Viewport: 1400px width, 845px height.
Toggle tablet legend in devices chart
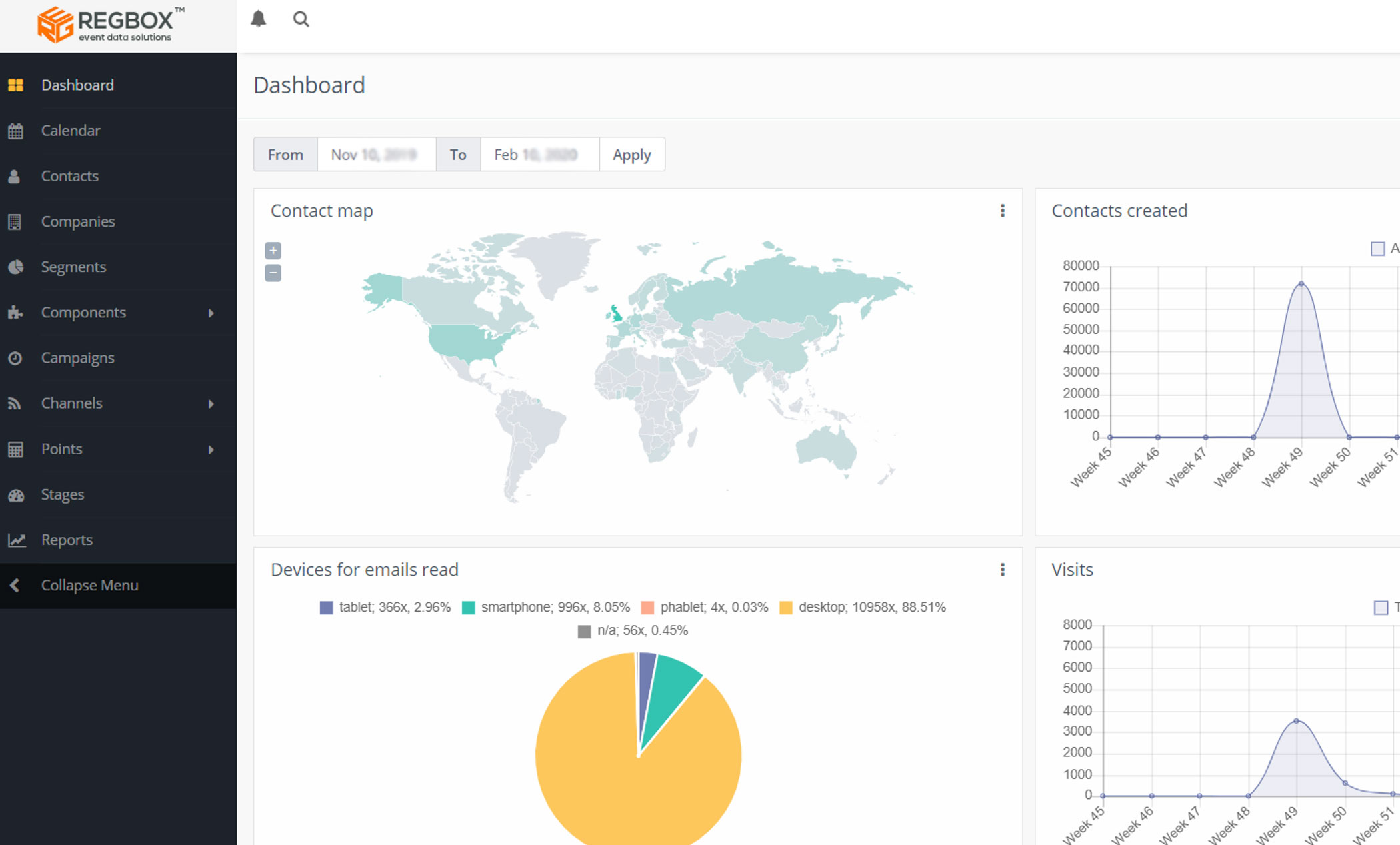click(385, 607)
